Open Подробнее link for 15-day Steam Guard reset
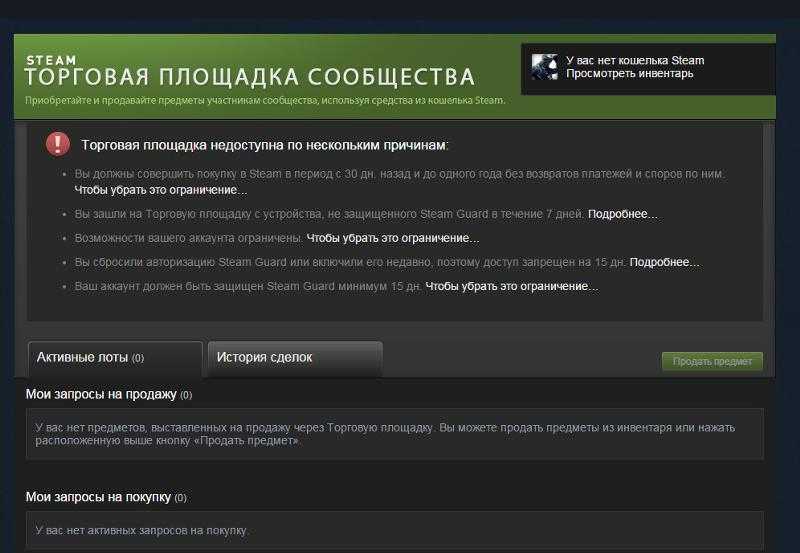Viewport: 800px width, 553px height. [665, 262]
